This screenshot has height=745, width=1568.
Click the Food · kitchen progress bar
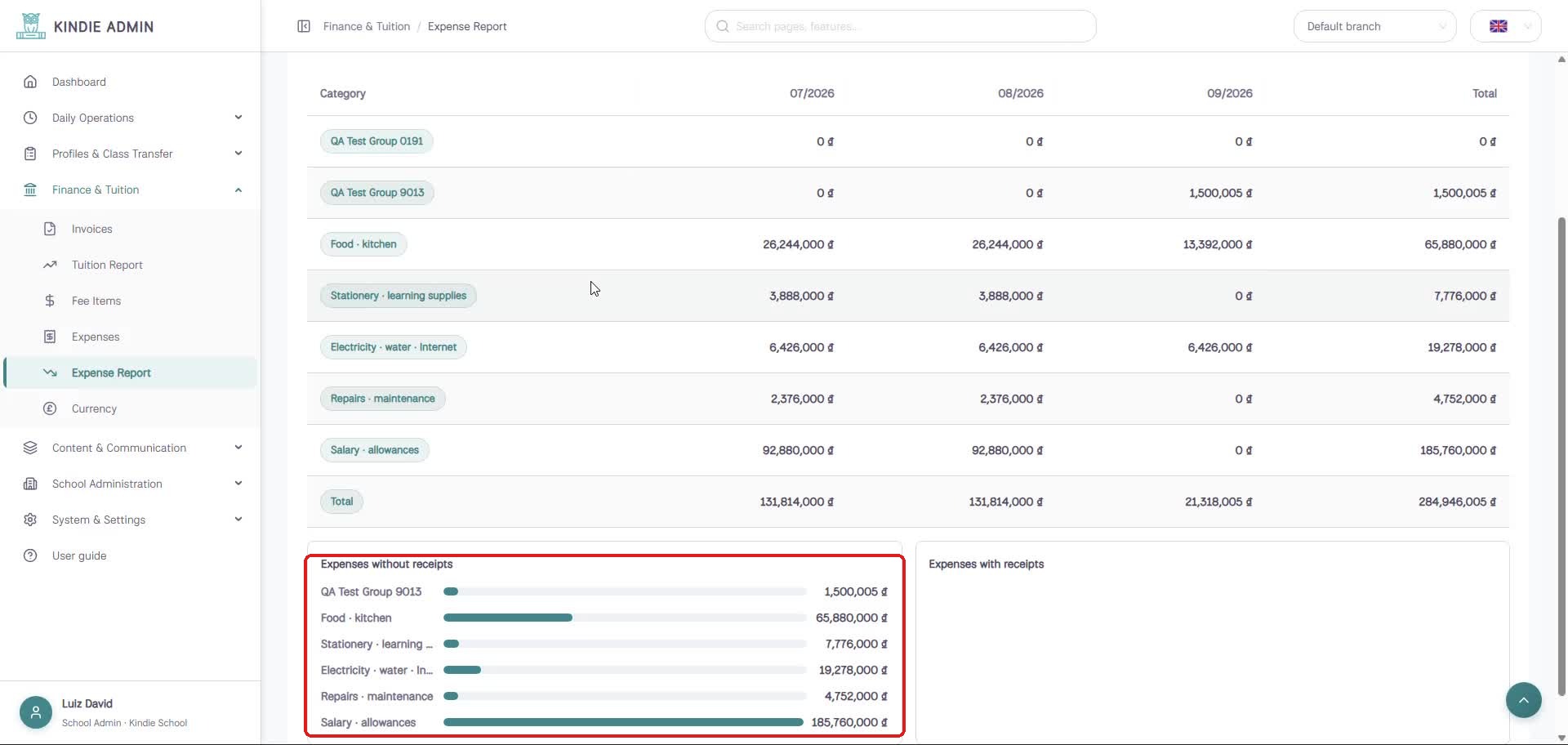(625, 618)
